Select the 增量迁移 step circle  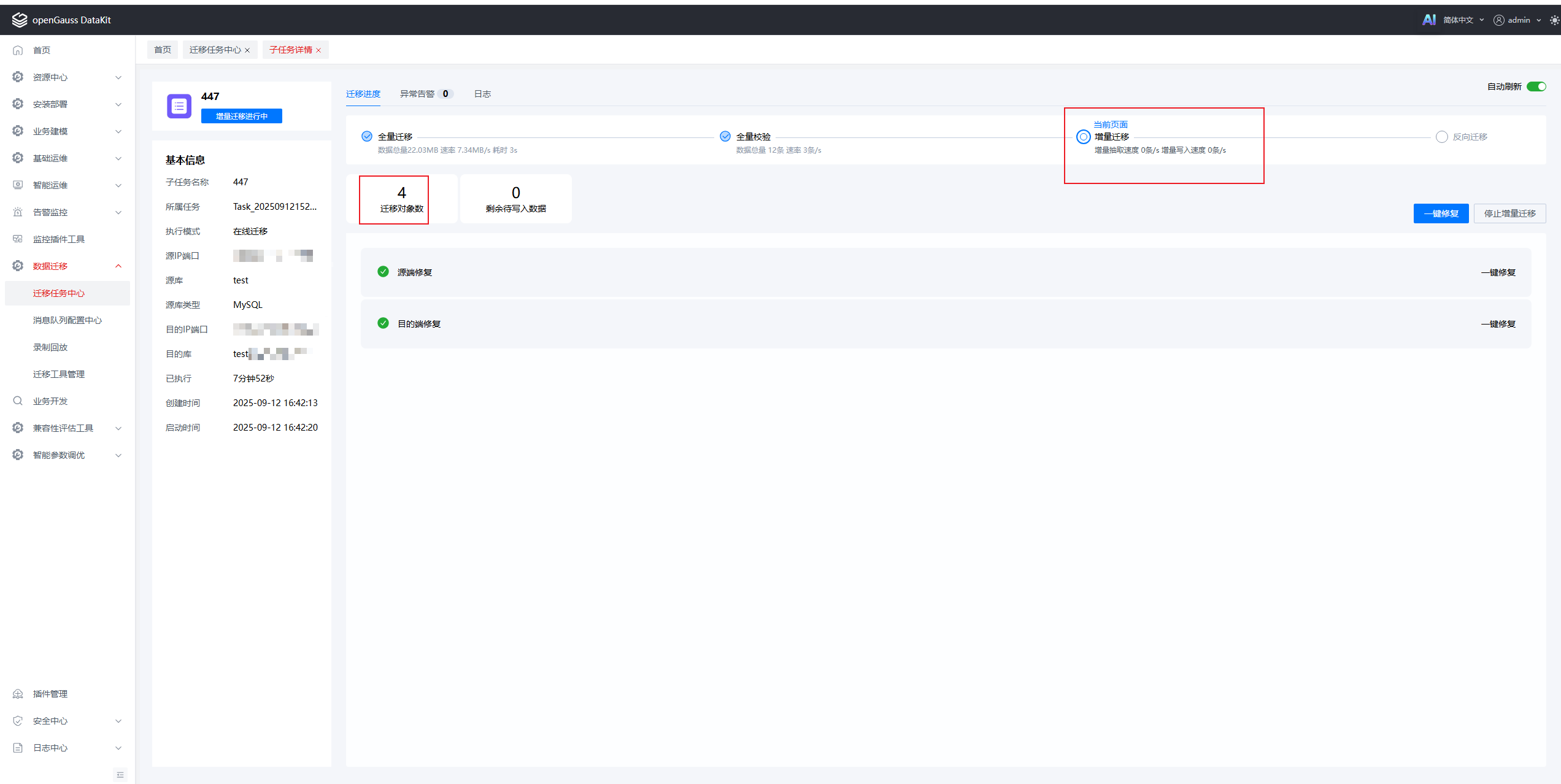tap(1083, 137)
